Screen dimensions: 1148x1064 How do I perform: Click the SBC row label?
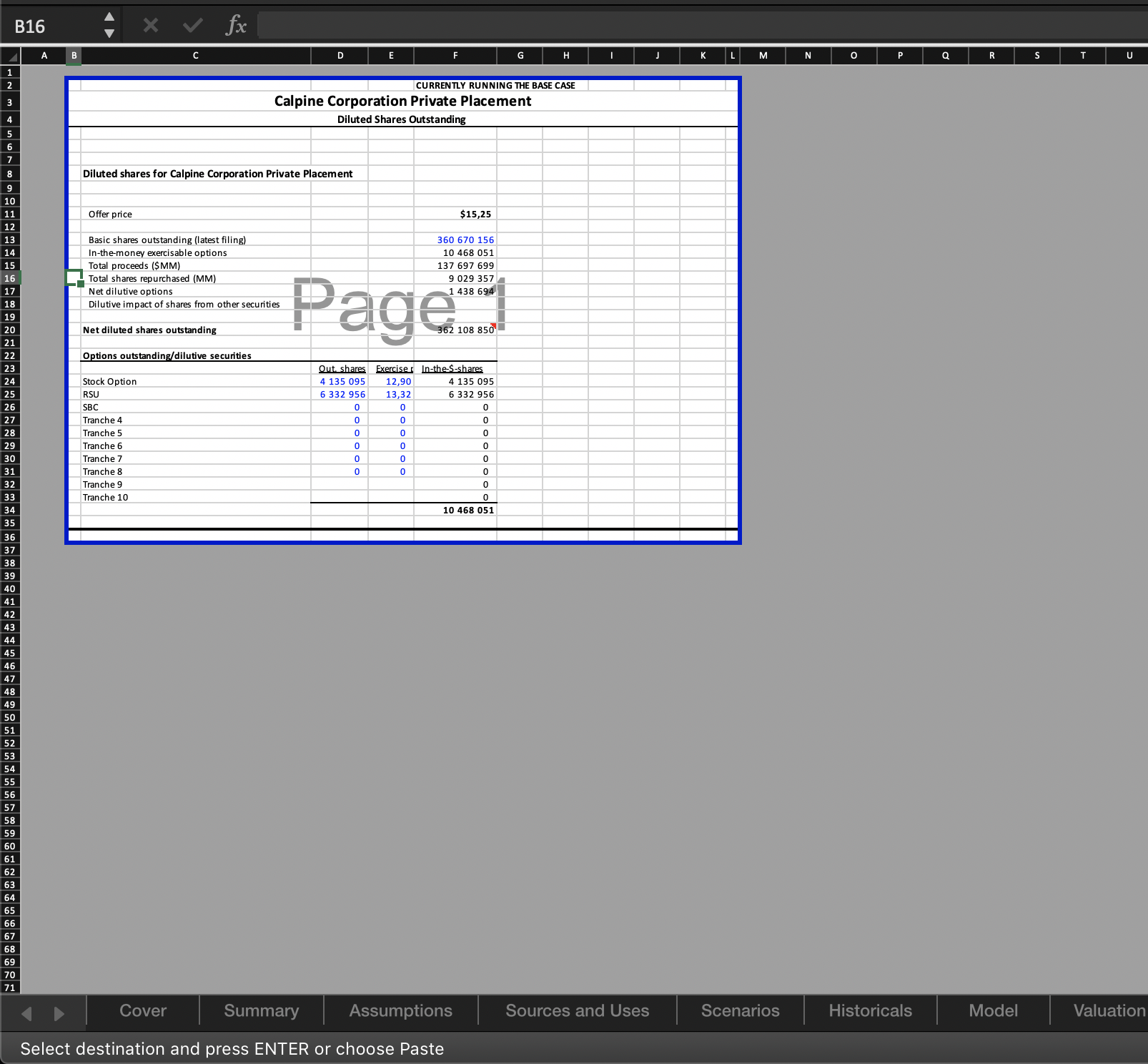pos(90,407)
